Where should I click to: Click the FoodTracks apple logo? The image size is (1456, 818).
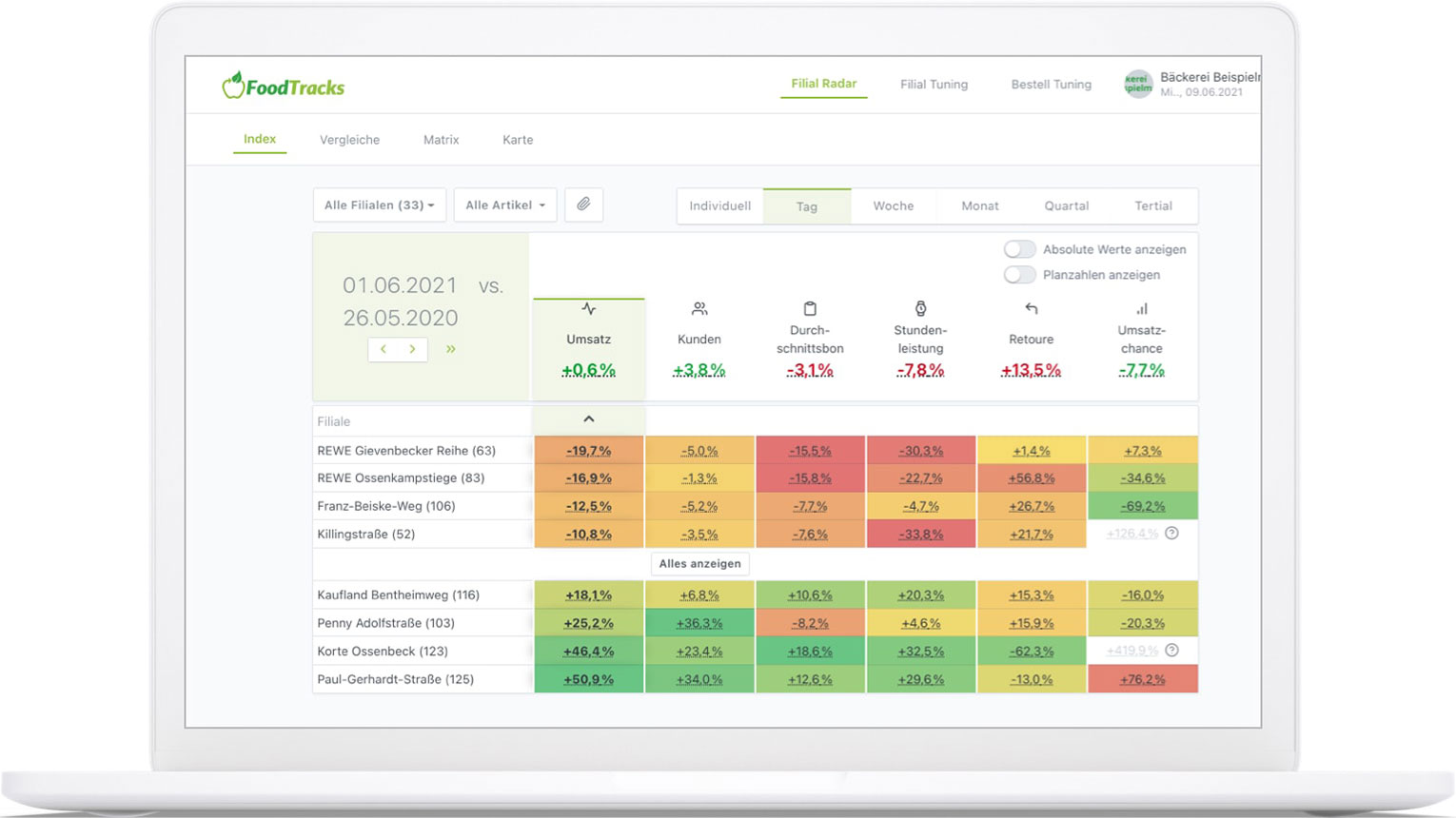pyautogui.click(x=233, y=86)
